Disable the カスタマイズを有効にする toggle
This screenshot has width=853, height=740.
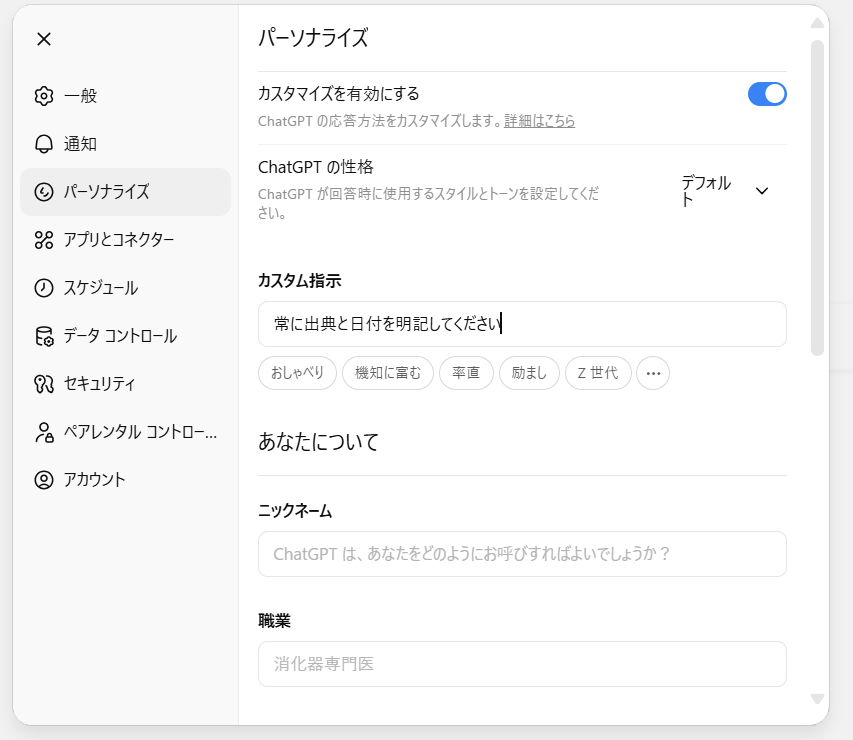click(767, 94)
